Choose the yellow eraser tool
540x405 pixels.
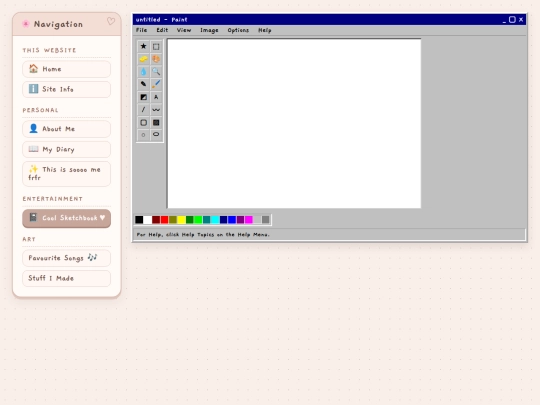click(143, 59)
